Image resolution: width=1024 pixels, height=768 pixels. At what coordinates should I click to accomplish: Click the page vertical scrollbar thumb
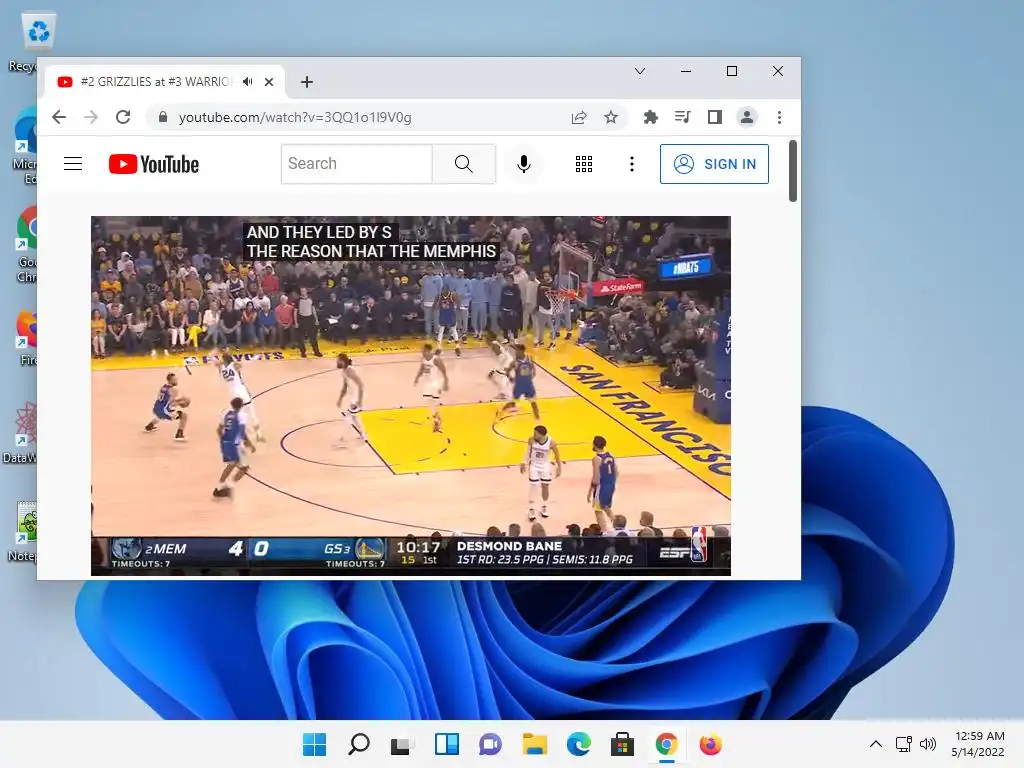[793, 171]
